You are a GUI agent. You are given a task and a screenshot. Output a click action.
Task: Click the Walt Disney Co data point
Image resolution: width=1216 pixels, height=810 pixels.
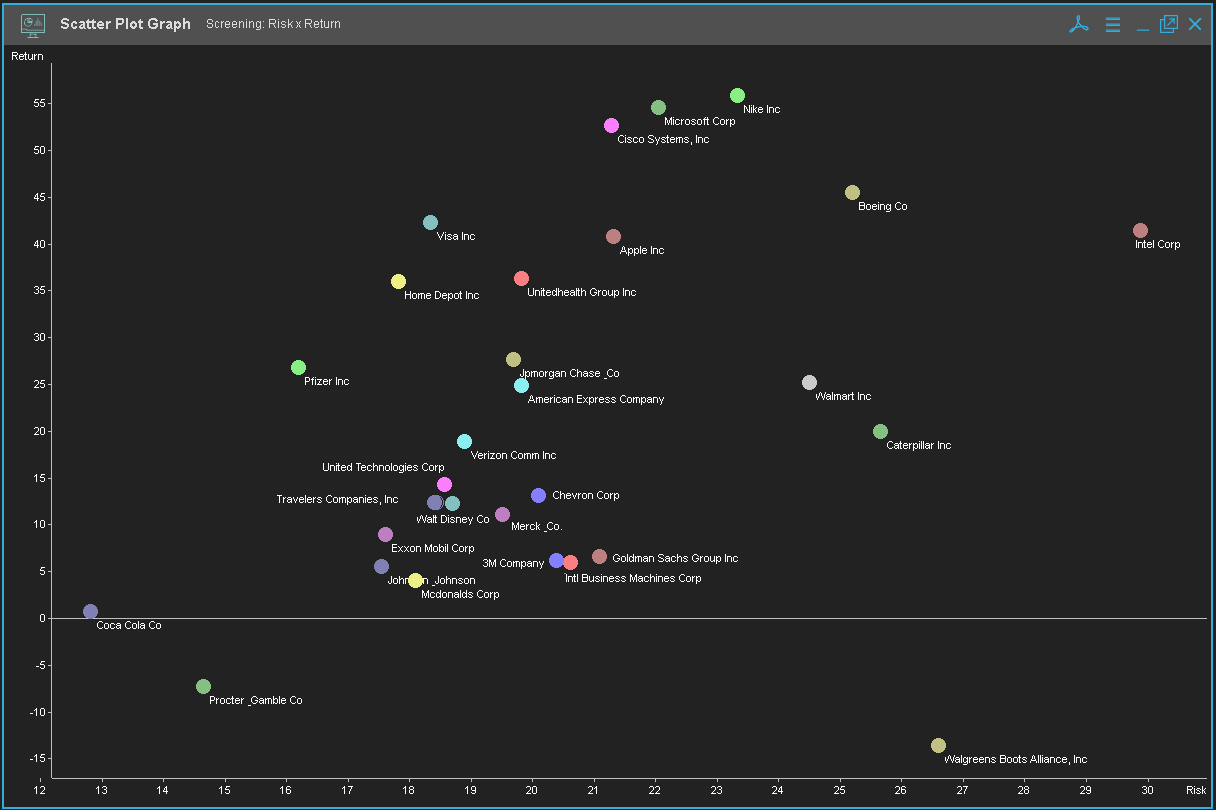click(452, 503)
